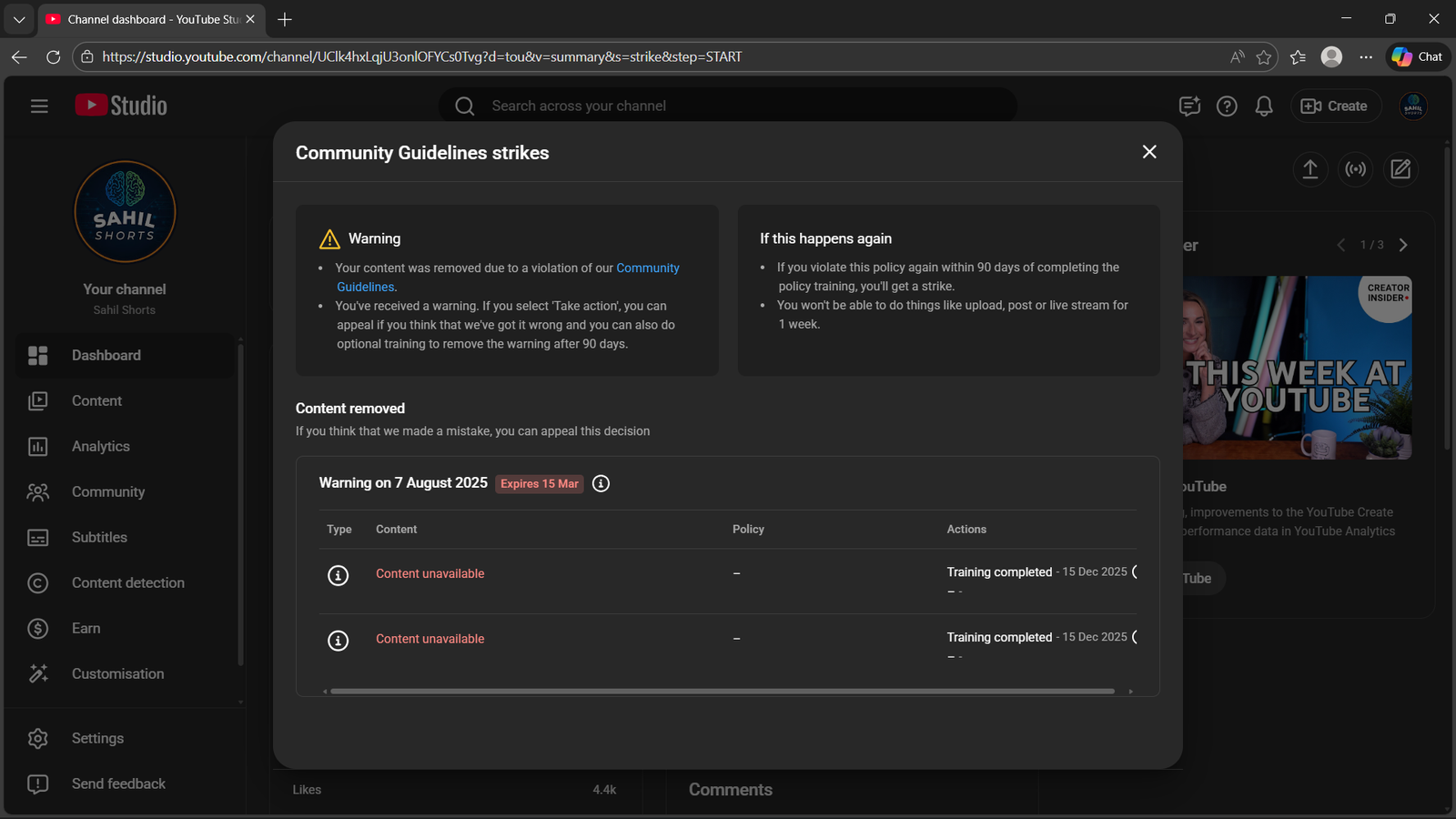
Task: Open the Help question mark icon
Action: pos(1227,106)
